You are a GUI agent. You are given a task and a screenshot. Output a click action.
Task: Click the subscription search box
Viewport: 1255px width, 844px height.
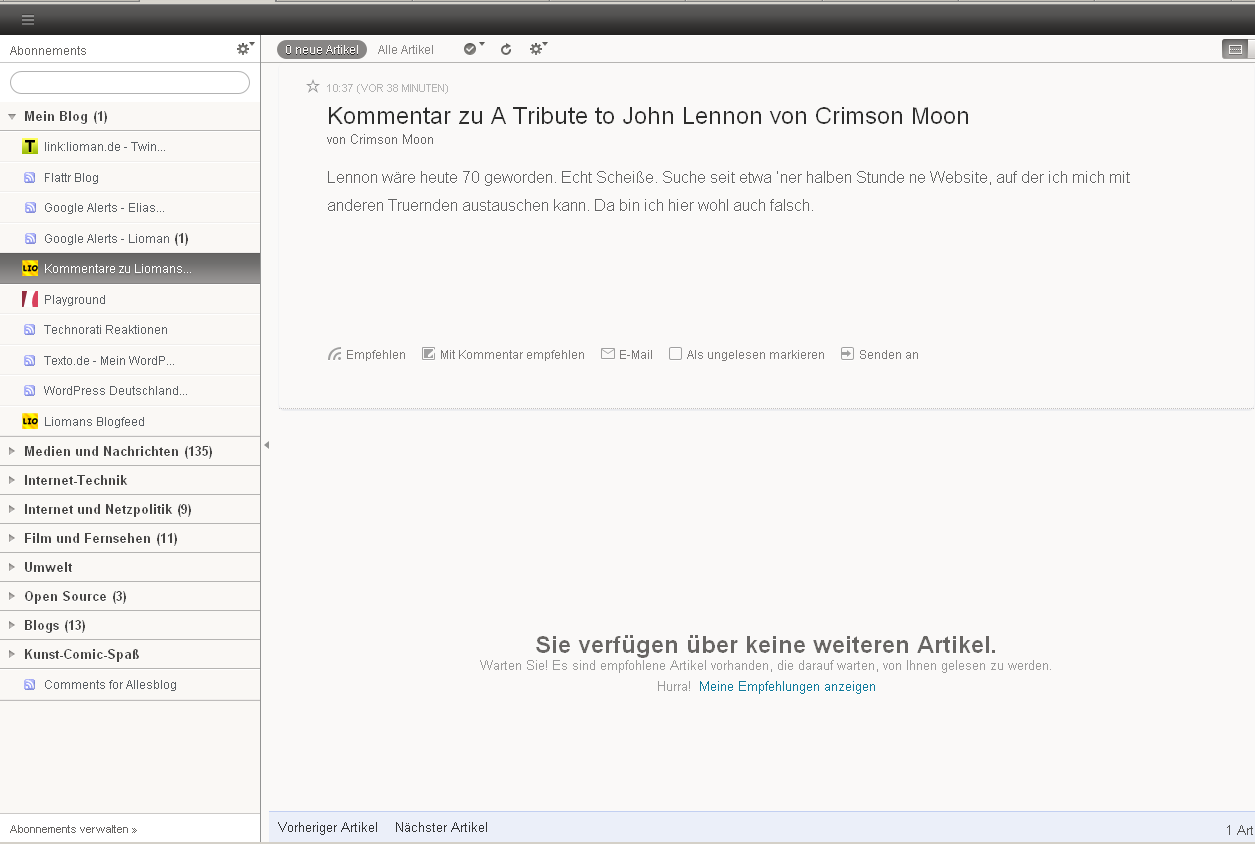coord(129,82)
